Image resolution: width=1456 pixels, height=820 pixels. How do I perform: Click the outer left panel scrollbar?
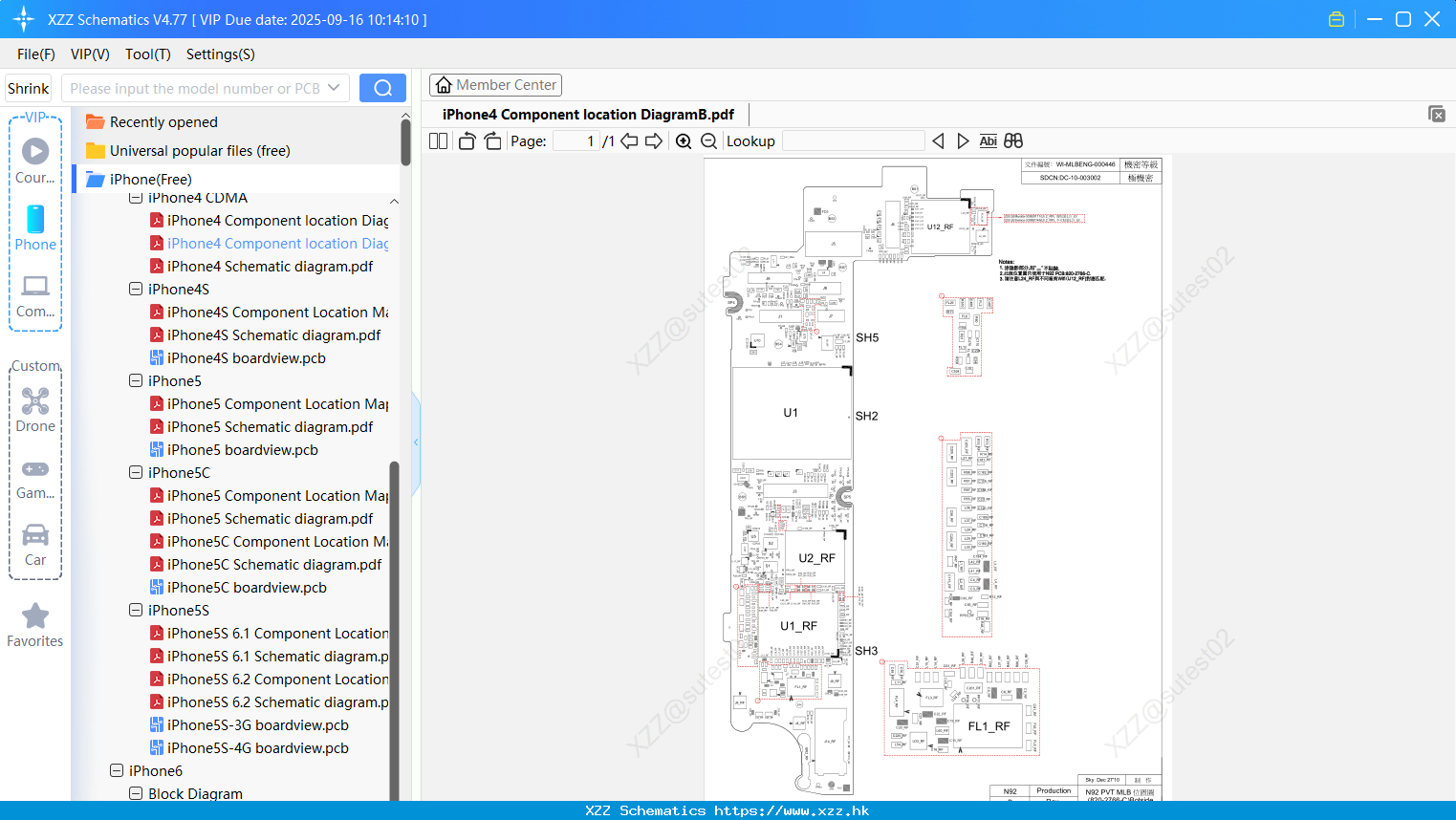click(405, 143)
